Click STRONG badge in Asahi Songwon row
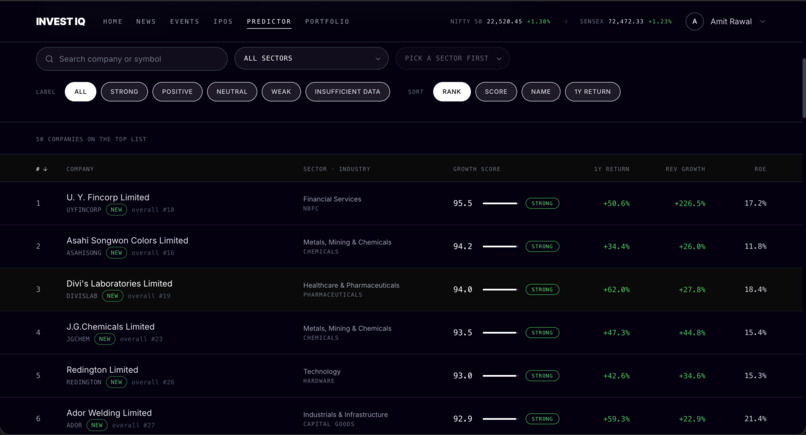 click(542, 247)
